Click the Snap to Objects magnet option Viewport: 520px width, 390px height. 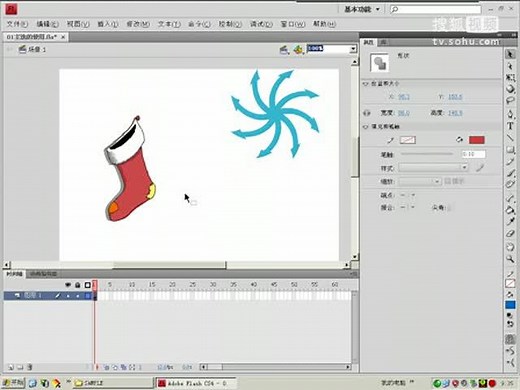click(x=510, y=339)
